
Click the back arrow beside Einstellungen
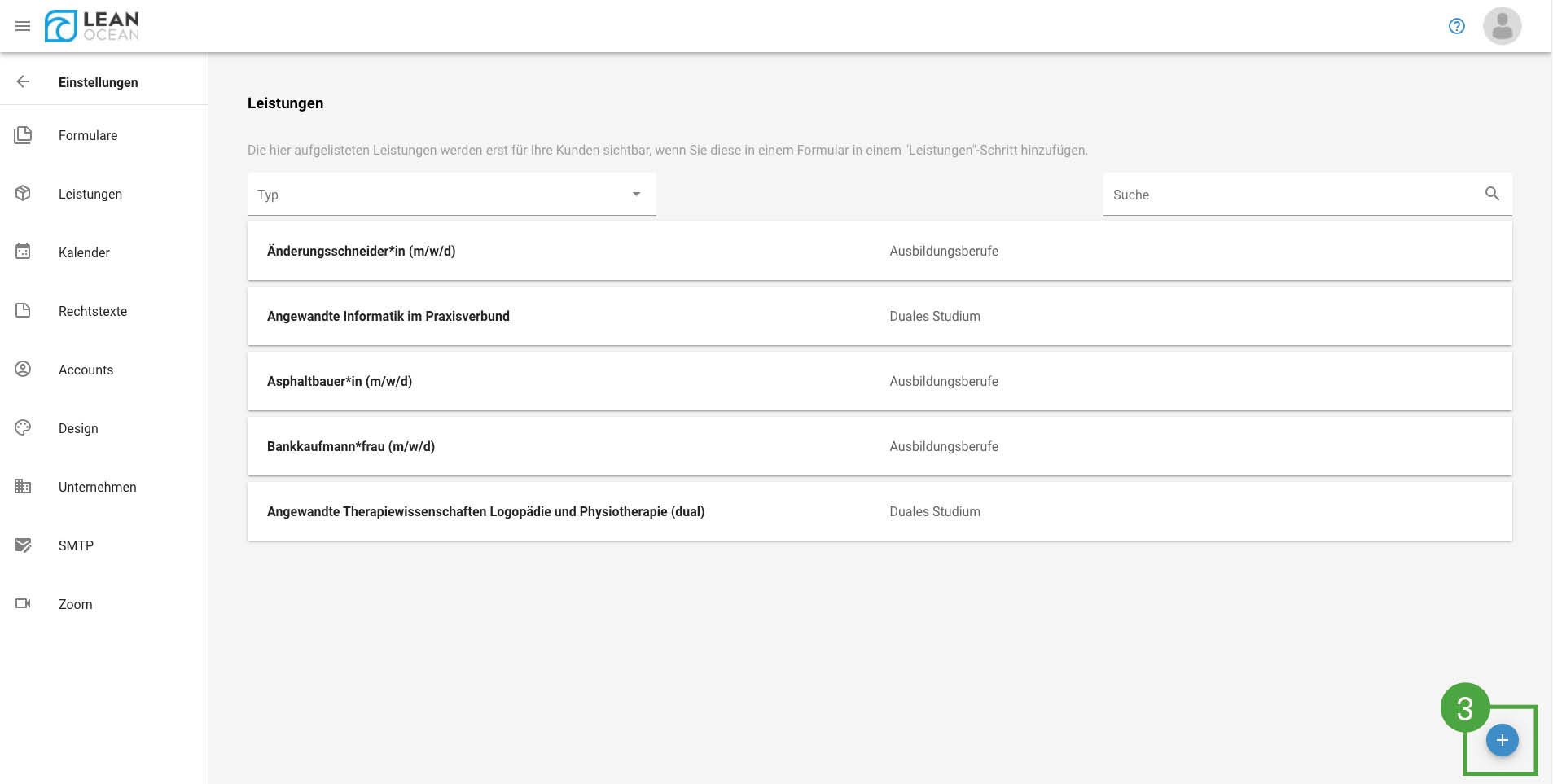click(23, 81)
